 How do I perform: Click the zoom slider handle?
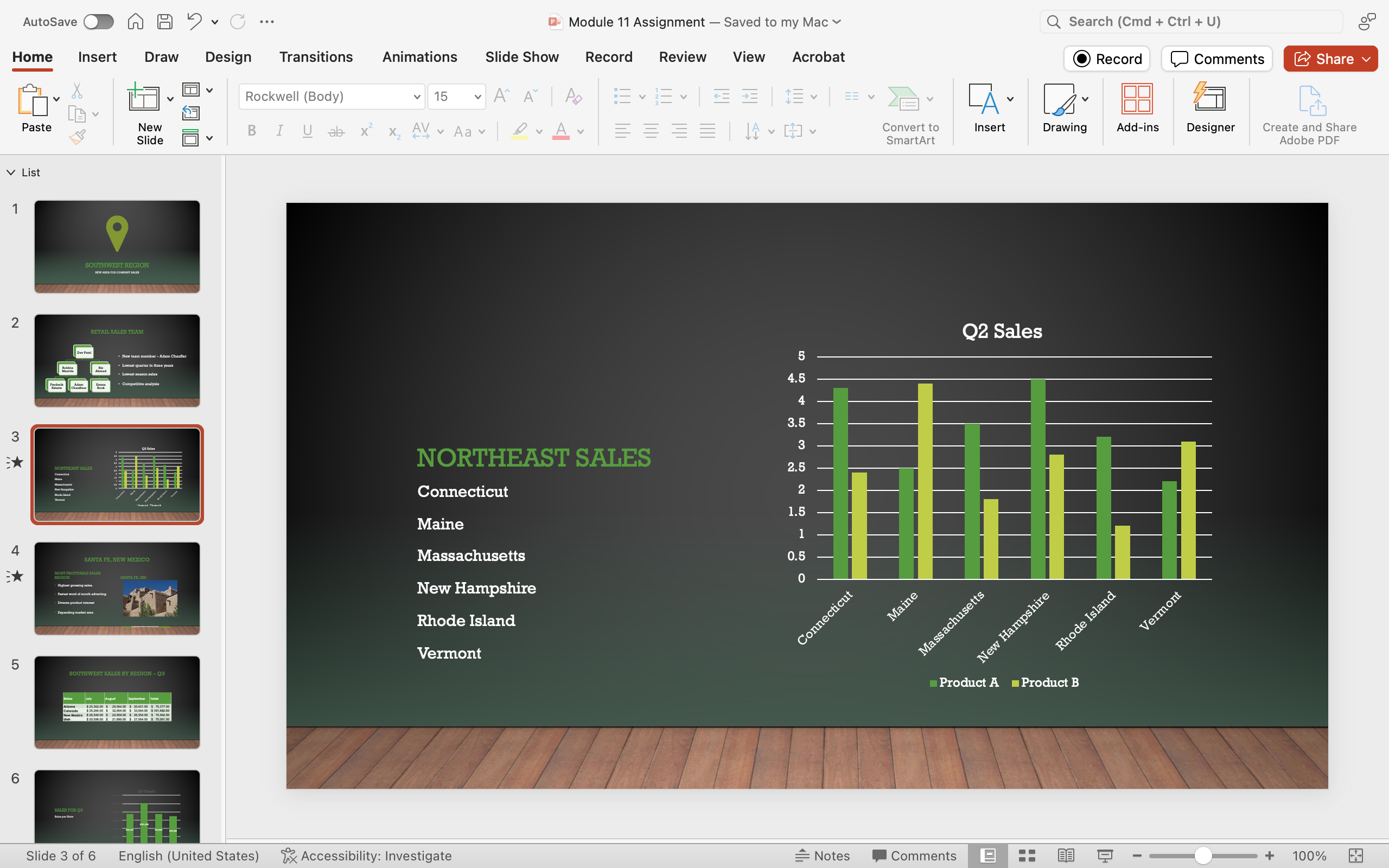[1203, 856]
